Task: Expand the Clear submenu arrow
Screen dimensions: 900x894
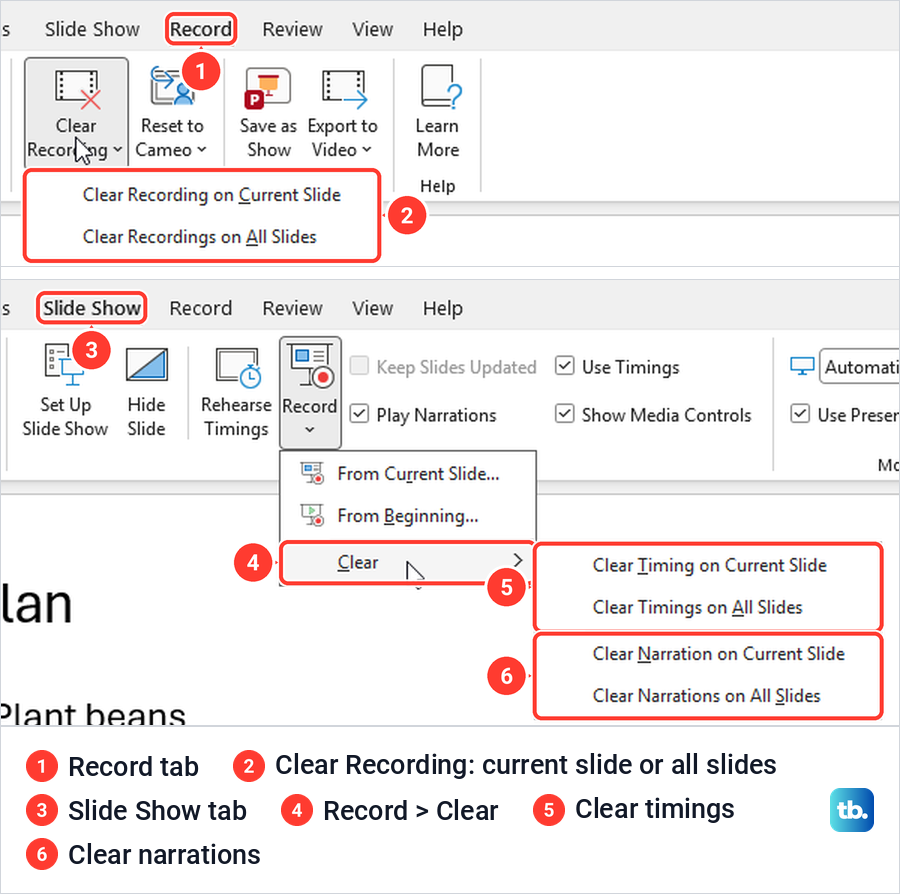Action: 518,560
